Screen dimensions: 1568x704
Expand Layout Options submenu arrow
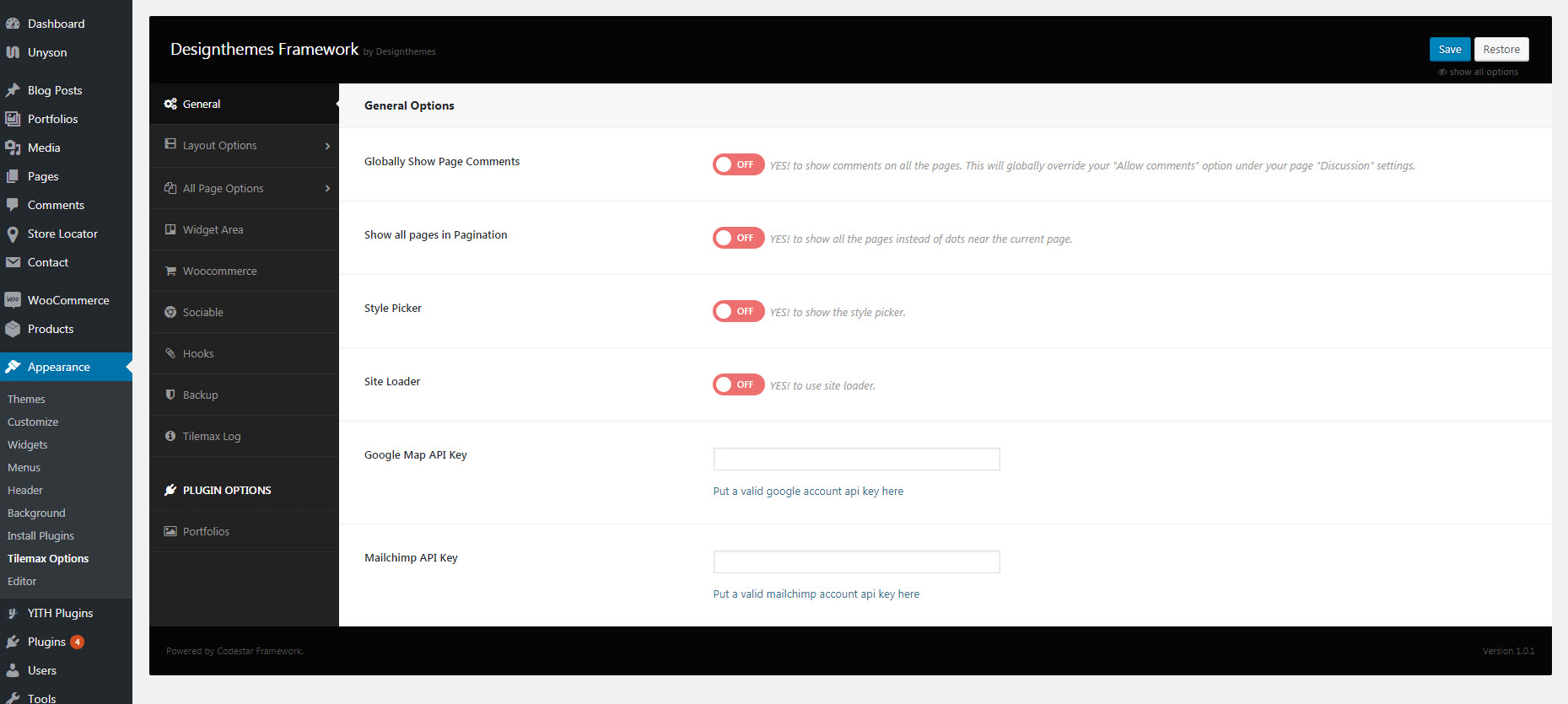point(327,146)
